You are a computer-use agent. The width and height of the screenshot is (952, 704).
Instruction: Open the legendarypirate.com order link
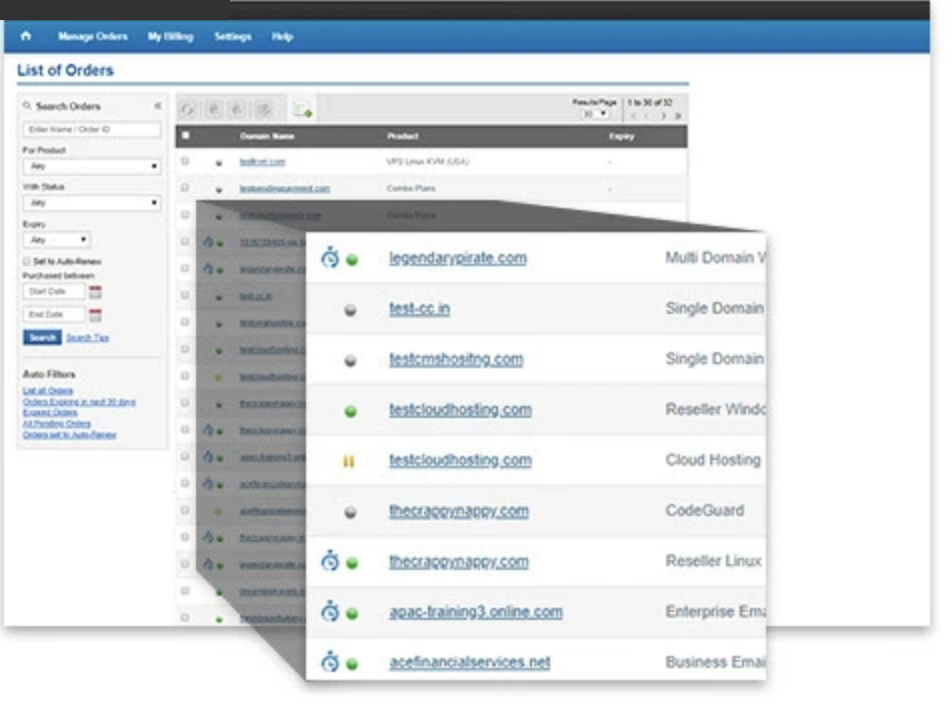[458, 258]
